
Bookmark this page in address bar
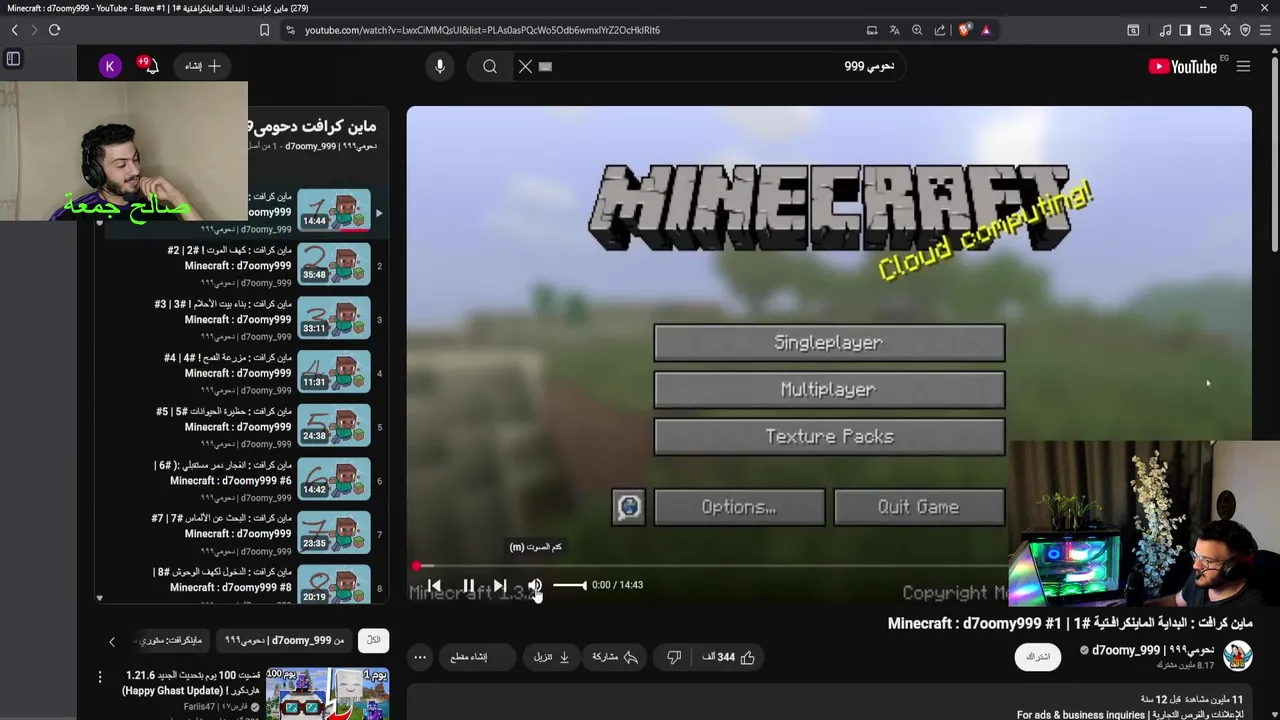264,30
